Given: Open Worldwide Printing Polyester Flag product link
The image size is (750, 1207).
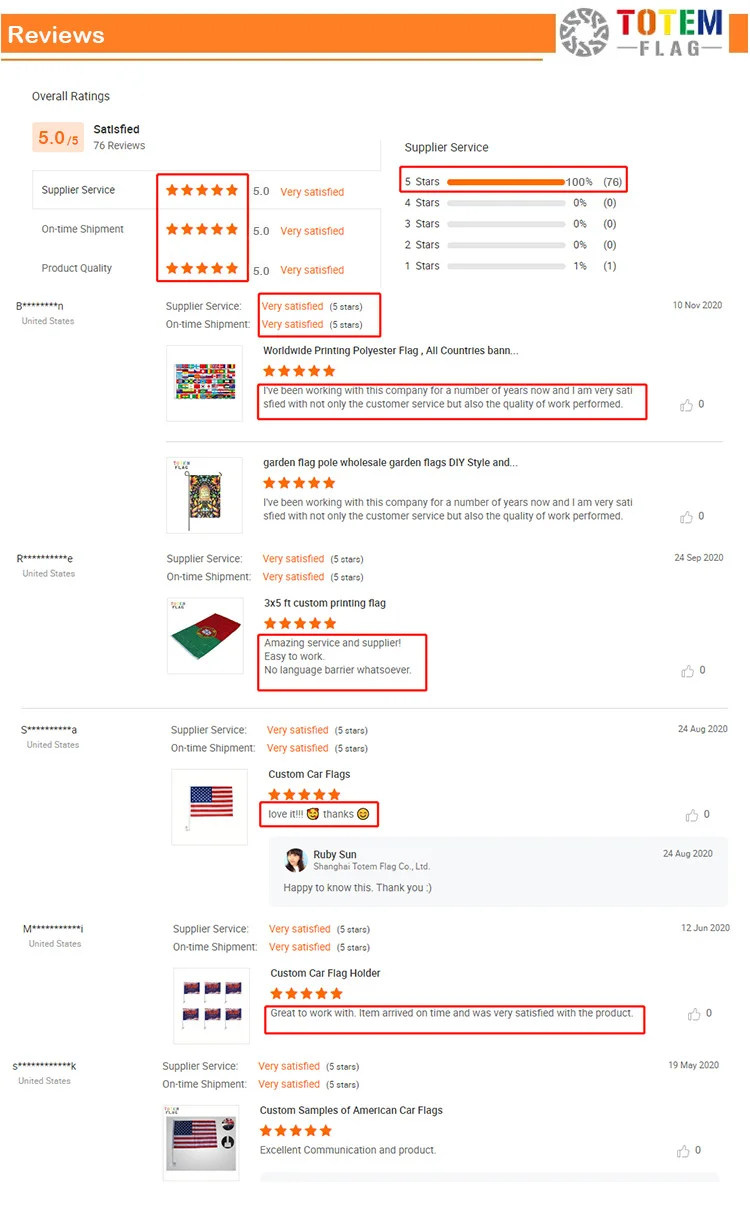Looking at the screenshot, I should [390, 351].
